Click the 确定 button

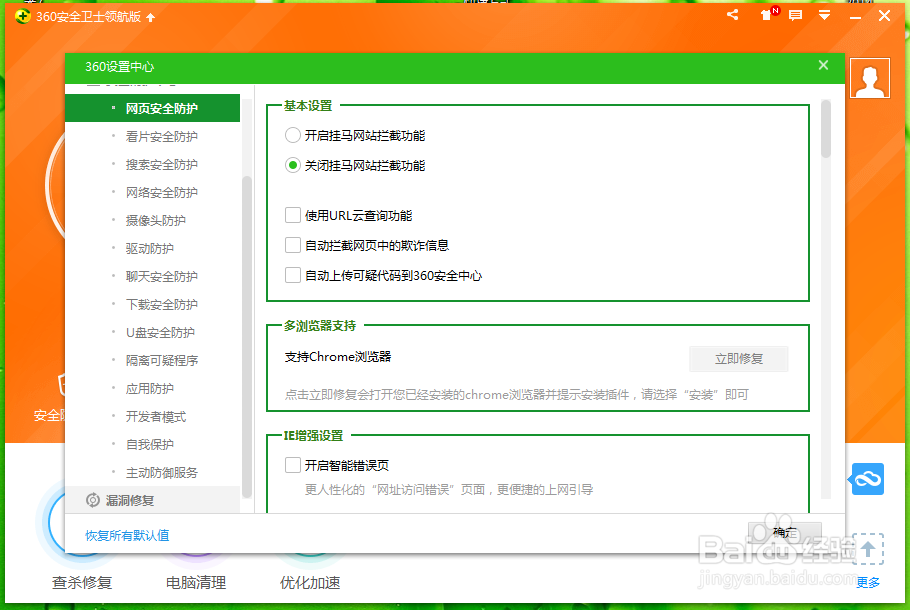[x=785, y=533]
